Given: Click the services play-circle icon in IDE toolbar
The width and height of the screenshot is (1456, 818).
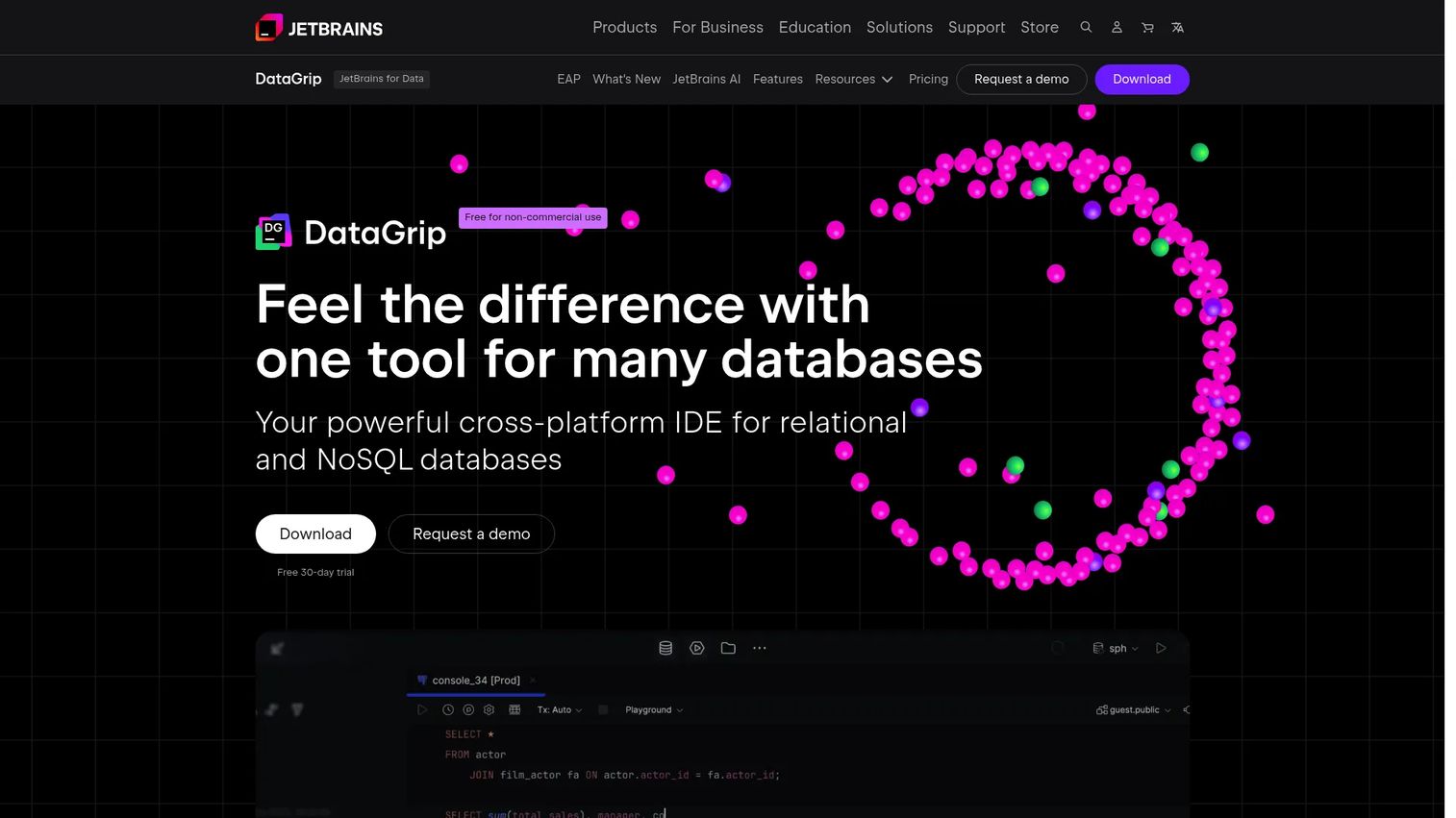Looking at the screenshot, I should click(697, 648).
